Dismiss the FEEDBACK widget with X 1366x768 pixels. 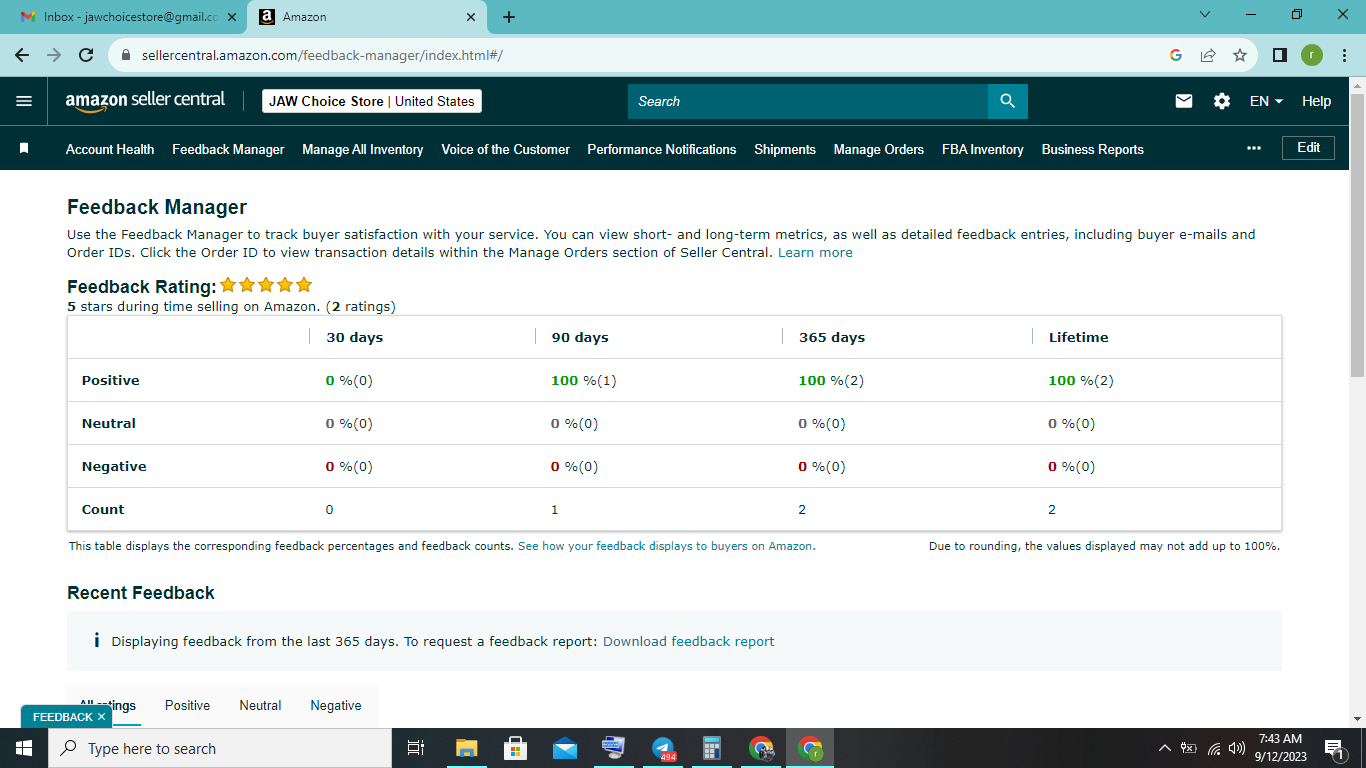101,717
